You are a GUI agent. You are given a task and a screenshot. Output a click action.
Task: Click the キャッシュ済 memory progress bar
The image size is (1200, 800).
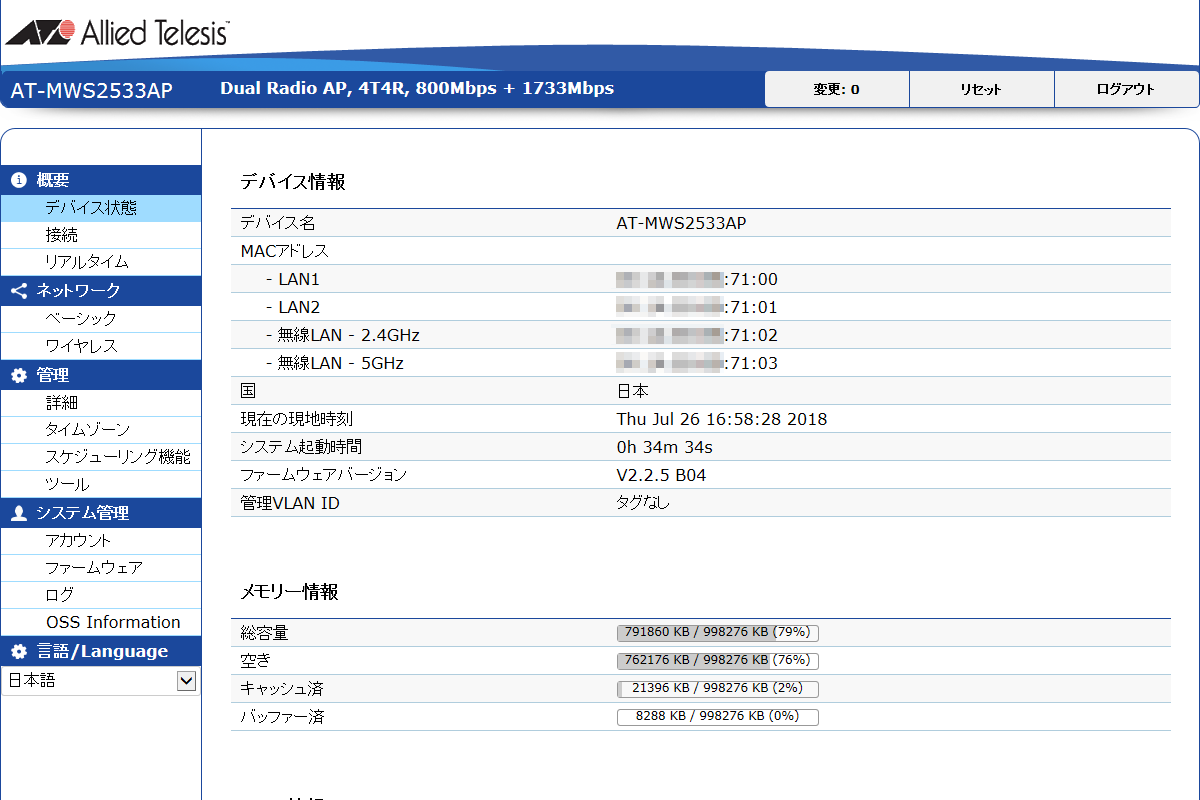click(718, 689)
